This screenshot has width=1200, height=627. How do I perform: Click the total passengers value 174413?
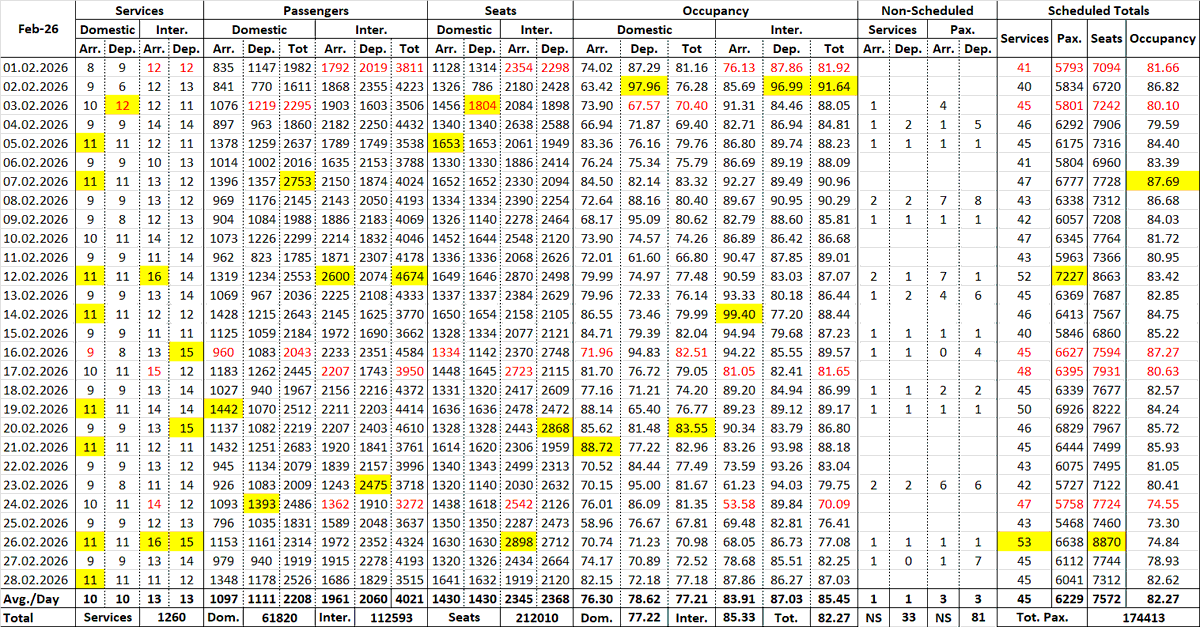click(x=1141, y=617)
